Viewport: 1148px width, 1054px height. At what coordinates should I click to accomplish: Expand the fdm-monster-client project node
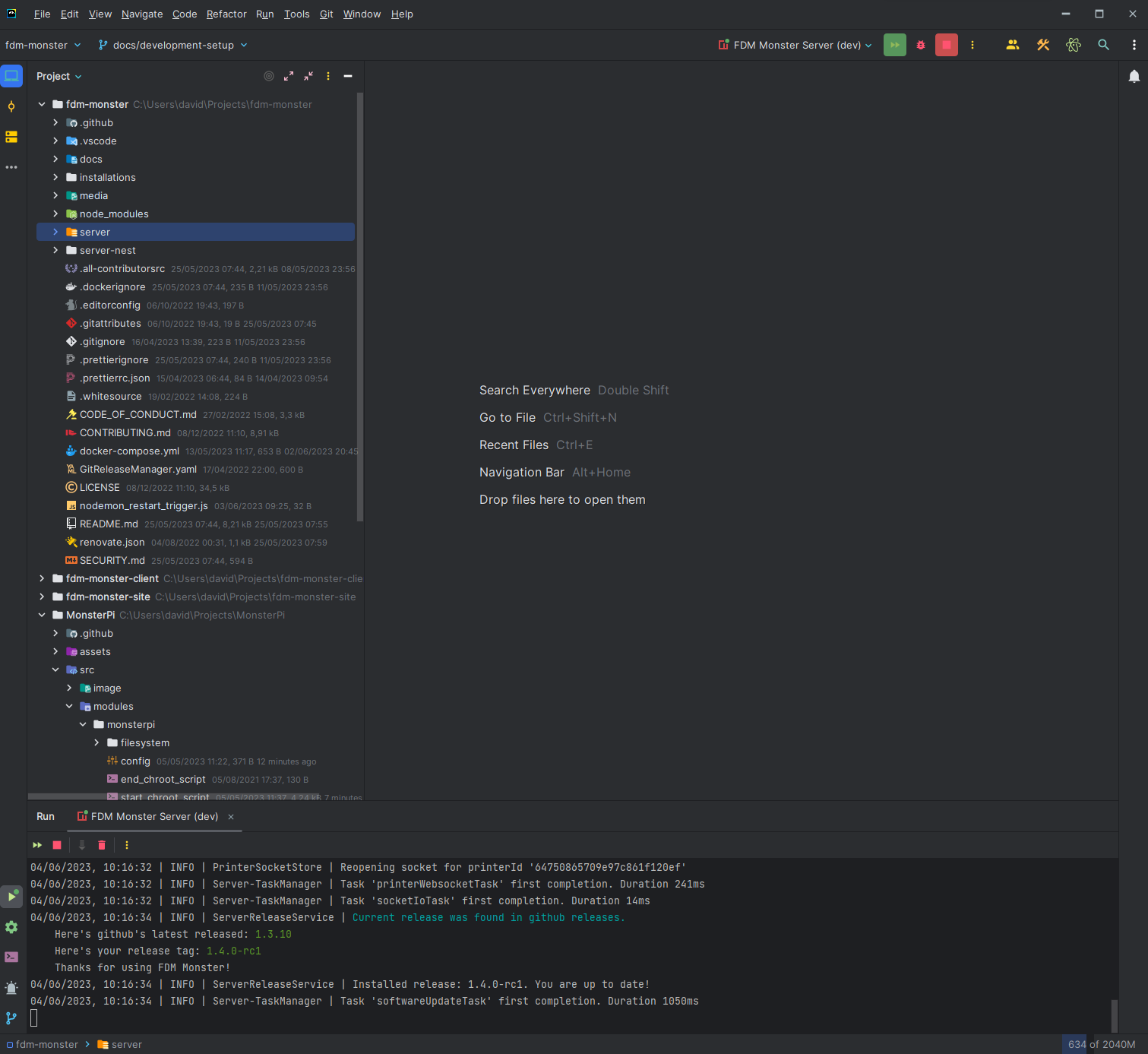click(x=42, y=578)
